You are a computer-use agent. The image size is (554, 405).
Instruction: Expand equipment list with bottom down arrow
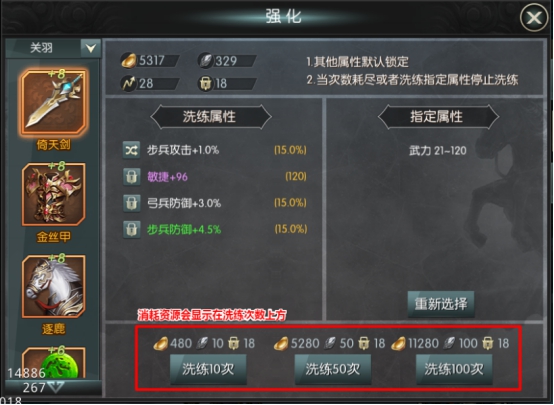tap(56, 387)
